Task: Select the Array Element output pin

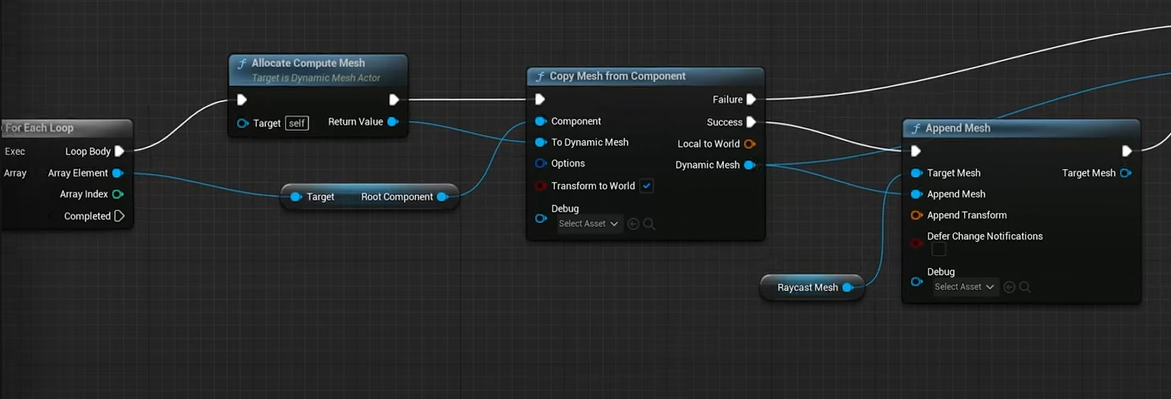Action: pos(117,173)
